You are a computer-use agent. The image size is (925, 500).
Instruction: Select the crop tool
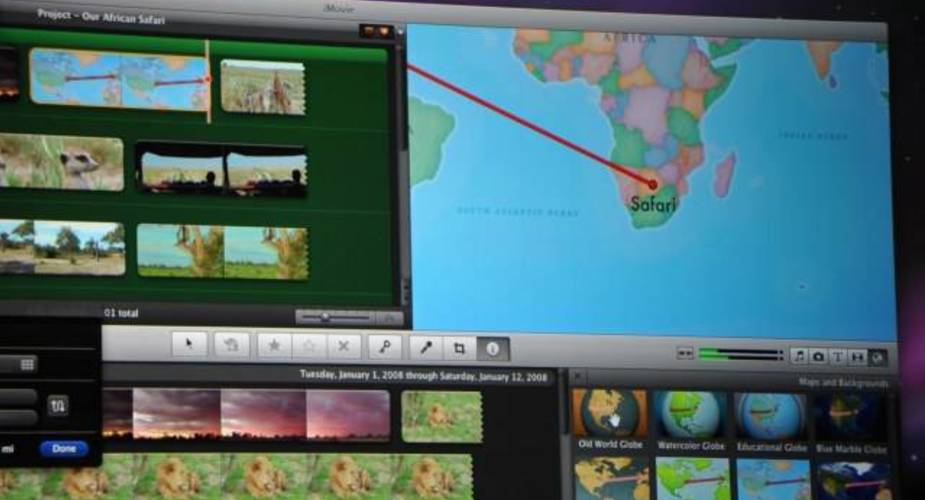click(x=459, y=348)
